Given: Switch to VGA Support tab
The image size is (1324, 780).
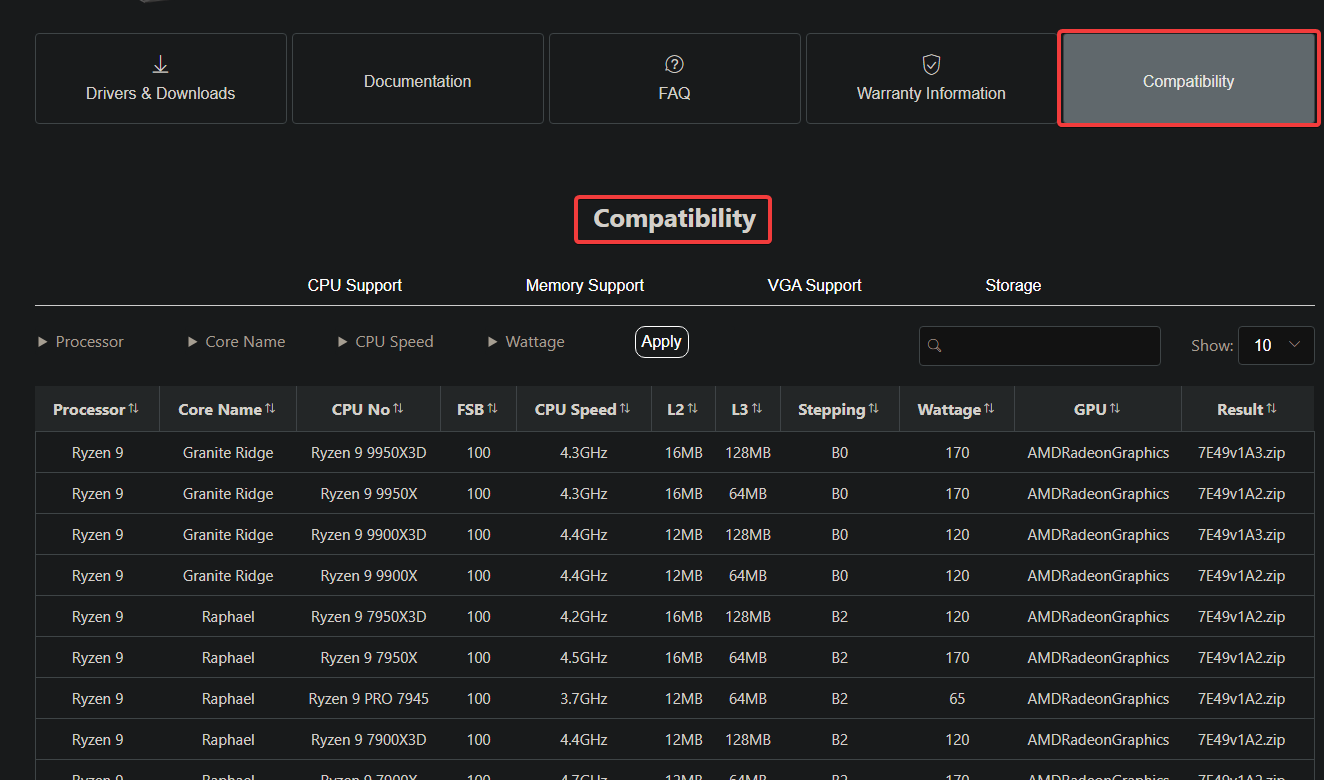Looking at the screenshot, I should [x=815, y=285].
